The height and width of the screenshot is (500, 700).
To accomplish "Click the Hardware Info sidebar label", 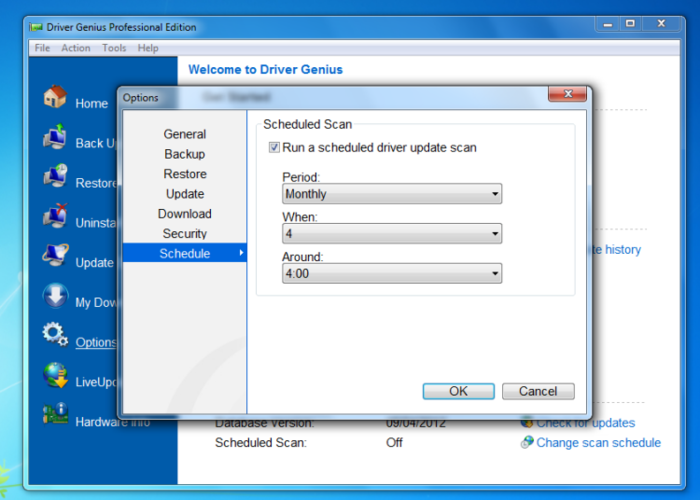I will (112, 421).
